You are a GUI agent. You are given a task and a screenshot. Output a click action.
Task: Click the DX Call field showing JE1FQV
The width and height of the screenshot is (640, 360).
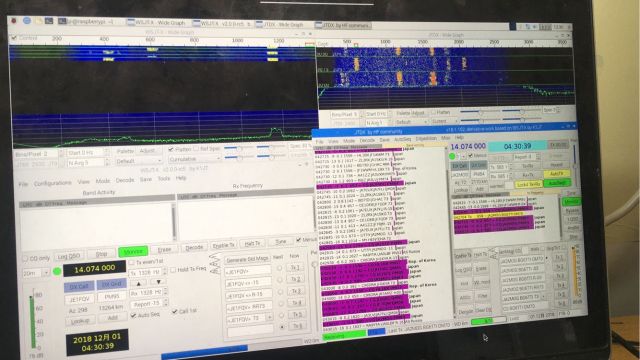pos(79,299)
